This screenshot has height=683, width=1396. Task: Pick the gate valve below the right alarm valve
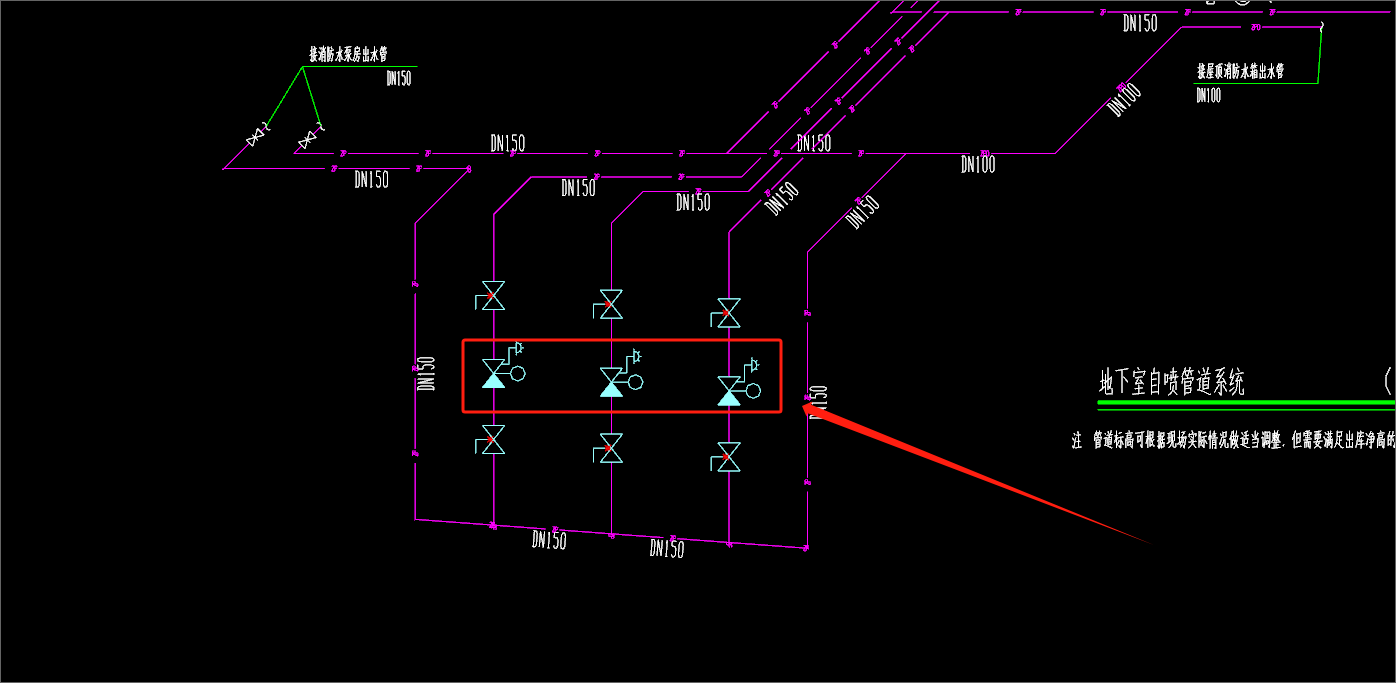pos(728,457)
